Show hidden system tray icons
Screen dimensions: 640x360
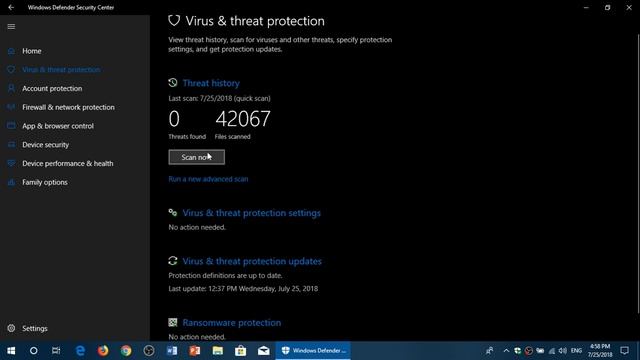[x=506, y=351]
